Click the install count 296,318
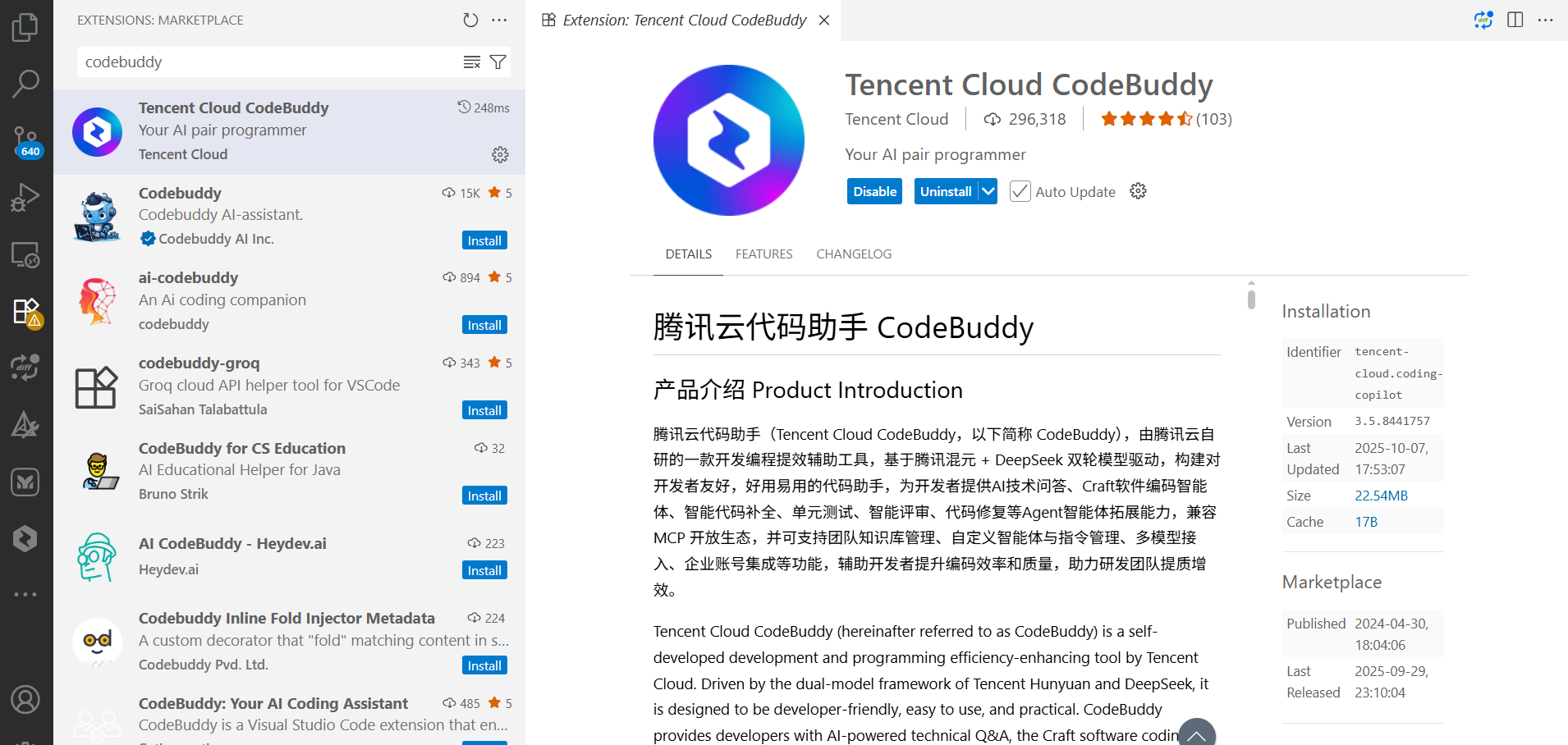This screenshot has height=745, width=1568. click(1025, 119)
